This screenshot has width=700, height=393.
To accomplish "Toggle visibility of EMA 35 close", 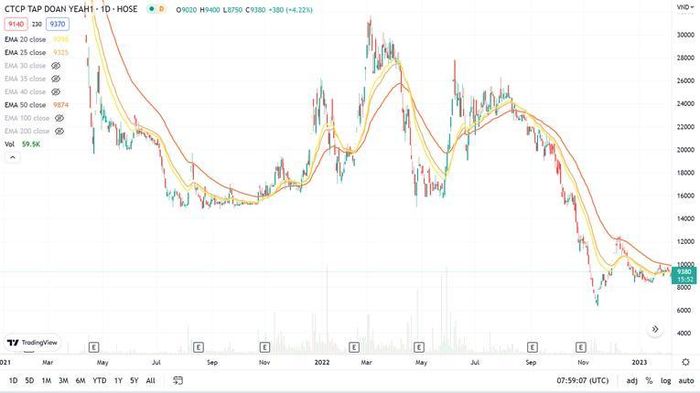I will click(55, 79).
